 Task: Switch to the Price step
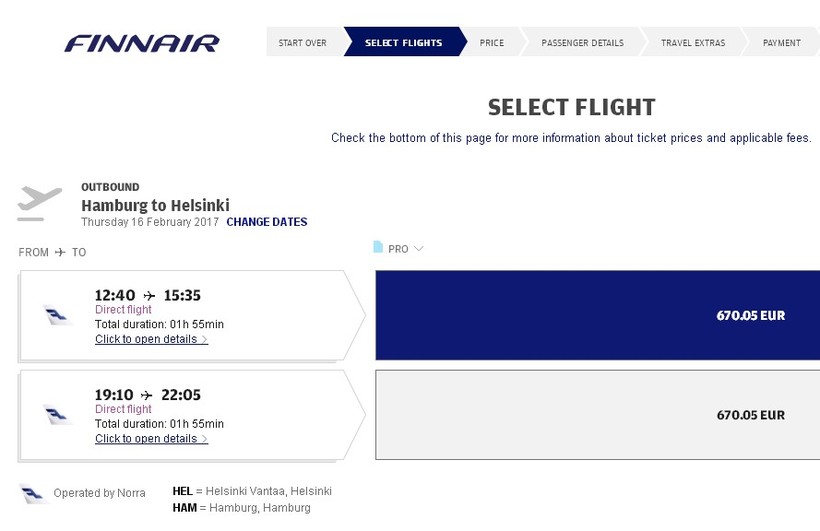click(x=491, y=43)
